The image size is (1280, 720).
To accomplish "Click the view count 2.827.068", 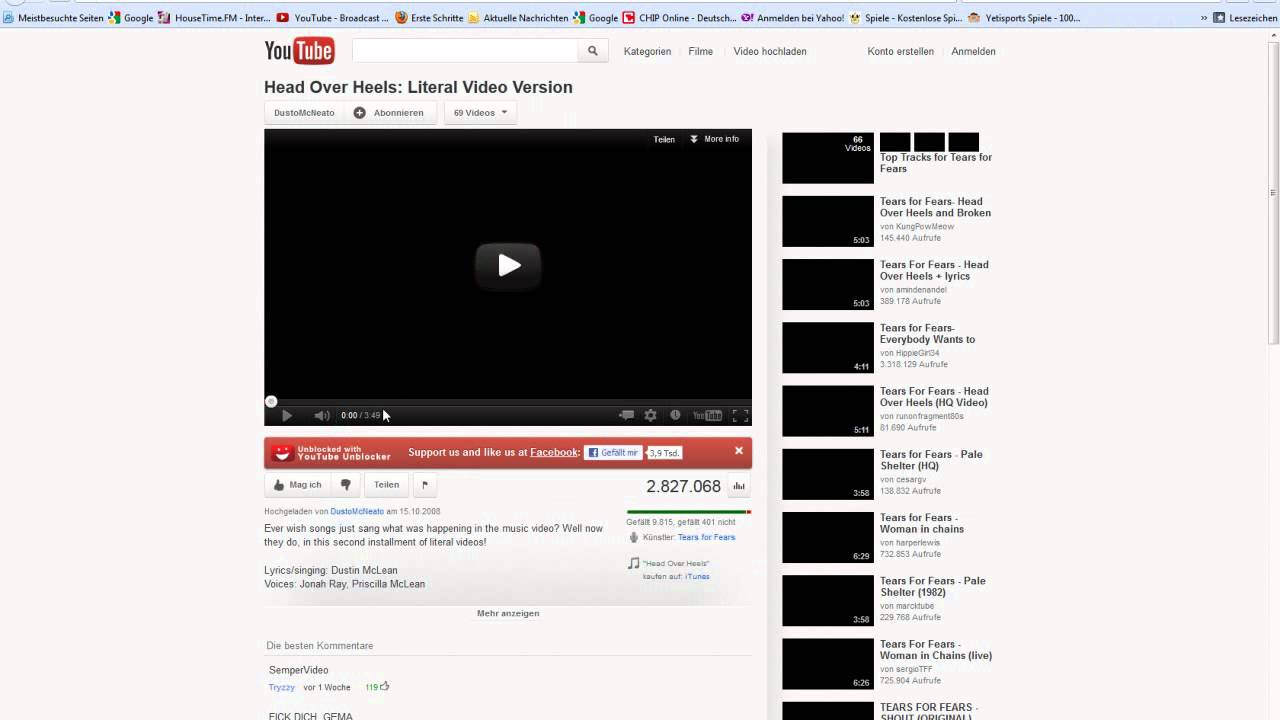I will pos(683,487).
